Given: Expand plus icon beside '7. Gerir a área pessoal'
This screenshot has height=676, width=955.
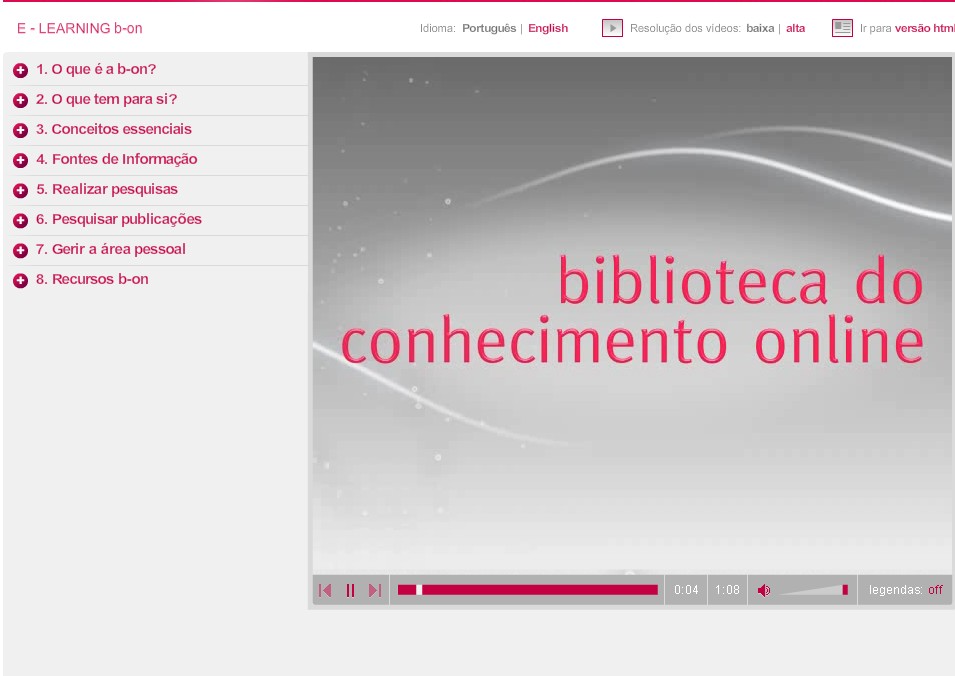Looking at the screenshot, I should (x=21, y=250).
